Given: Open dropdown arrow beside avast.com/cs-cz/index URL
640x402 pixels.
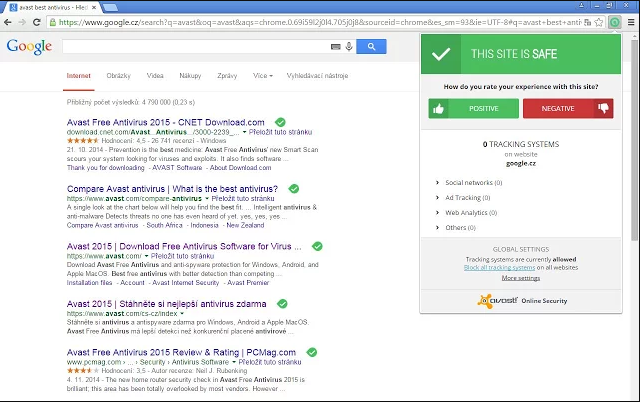Looking at the screenshot, I should pos(182,314).
